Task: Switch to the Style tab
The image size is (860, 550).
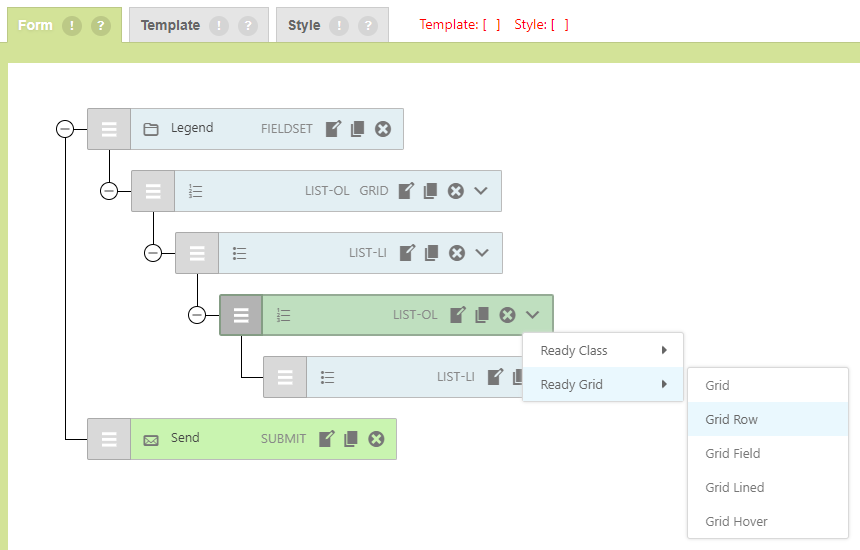Action: (304, 26)
